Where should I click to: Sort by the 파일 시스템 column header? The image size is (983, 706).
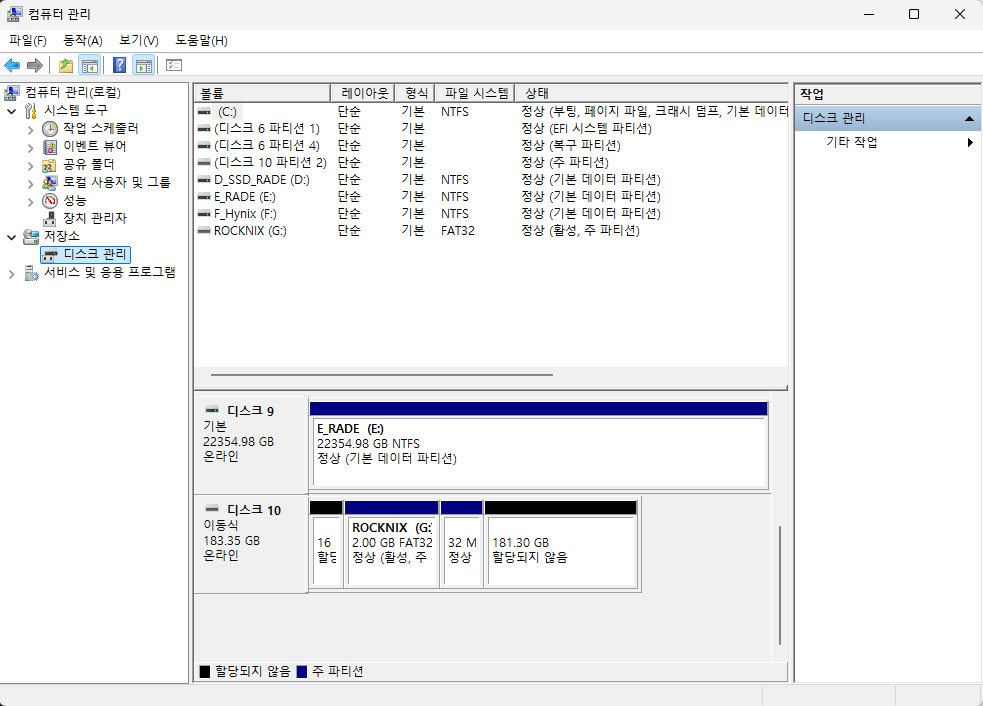click(475, 93)
